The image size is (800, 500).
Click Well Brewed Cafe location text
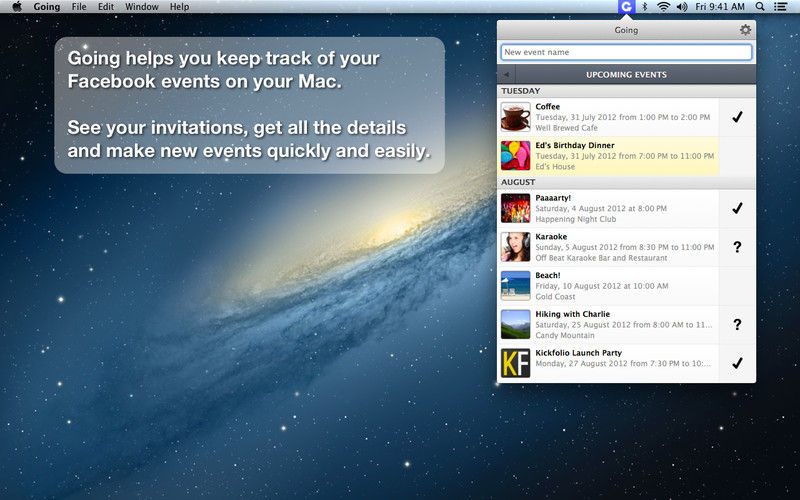click(x=566, y=128)
